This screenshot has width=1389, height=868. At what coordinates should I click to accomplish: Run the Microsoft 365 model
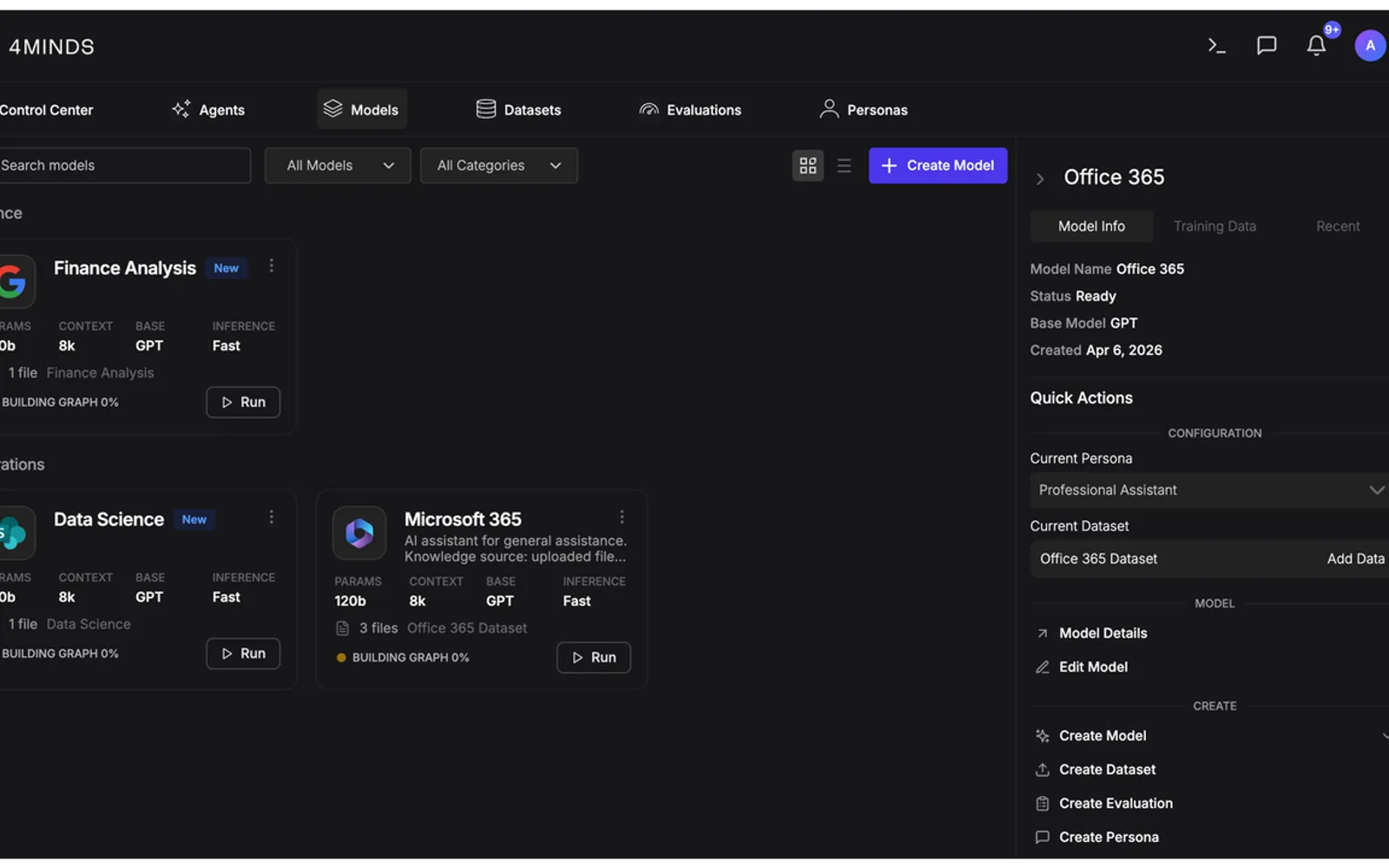click(594, 657)
